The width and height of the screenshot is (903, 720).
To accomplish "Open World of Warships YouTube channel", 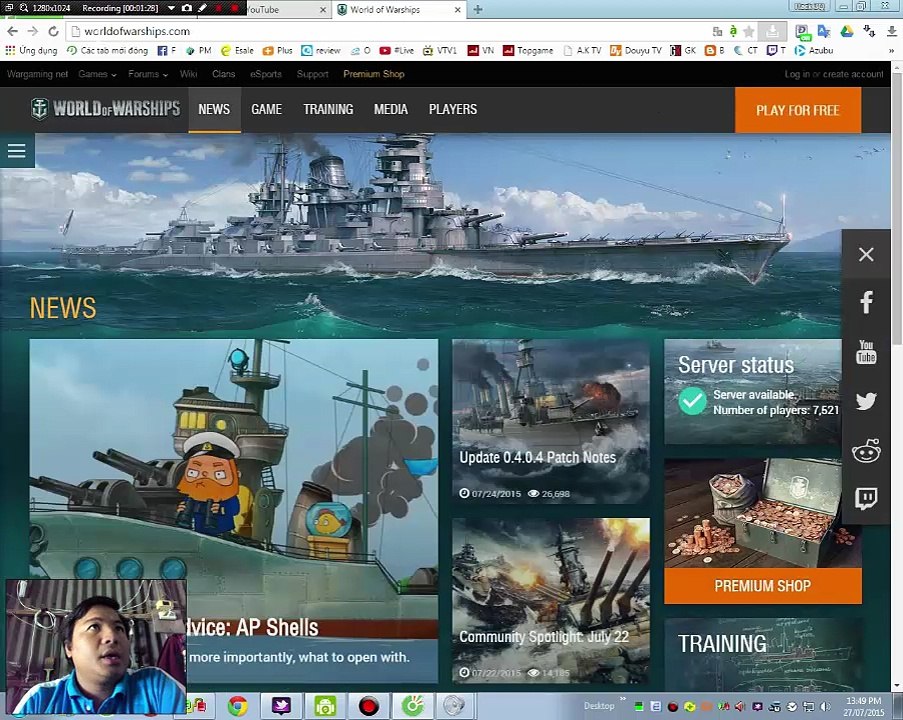I will pos(866,351).
